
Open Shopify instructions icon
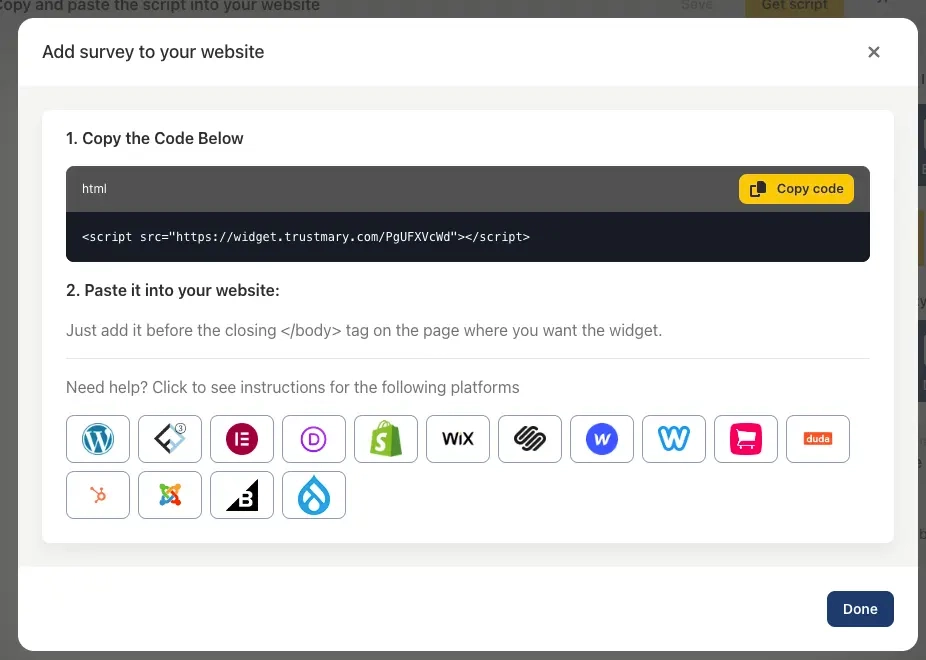pos(386,439)
